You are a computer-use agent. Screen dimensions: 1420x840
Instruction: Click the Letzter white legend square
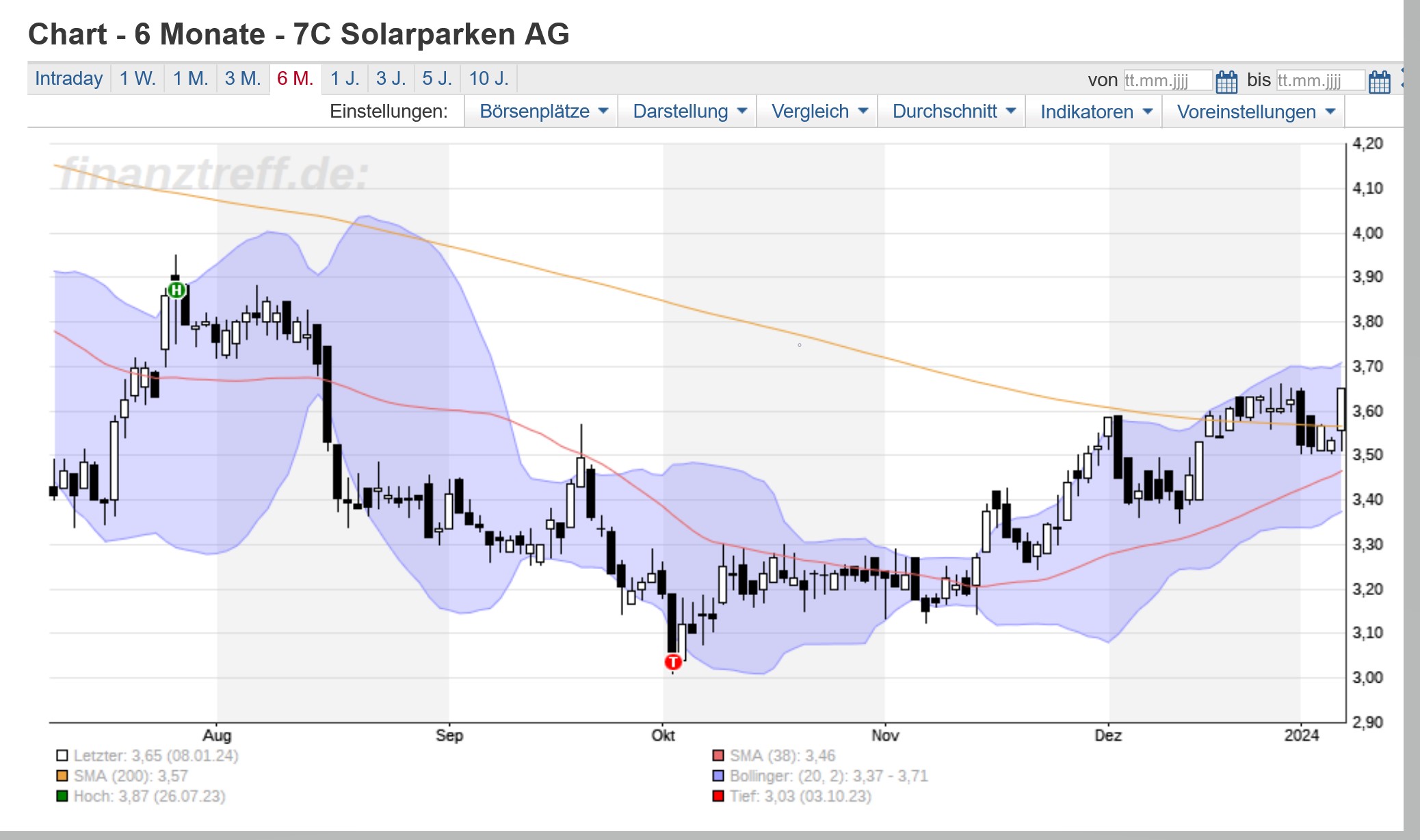point(62,756)
